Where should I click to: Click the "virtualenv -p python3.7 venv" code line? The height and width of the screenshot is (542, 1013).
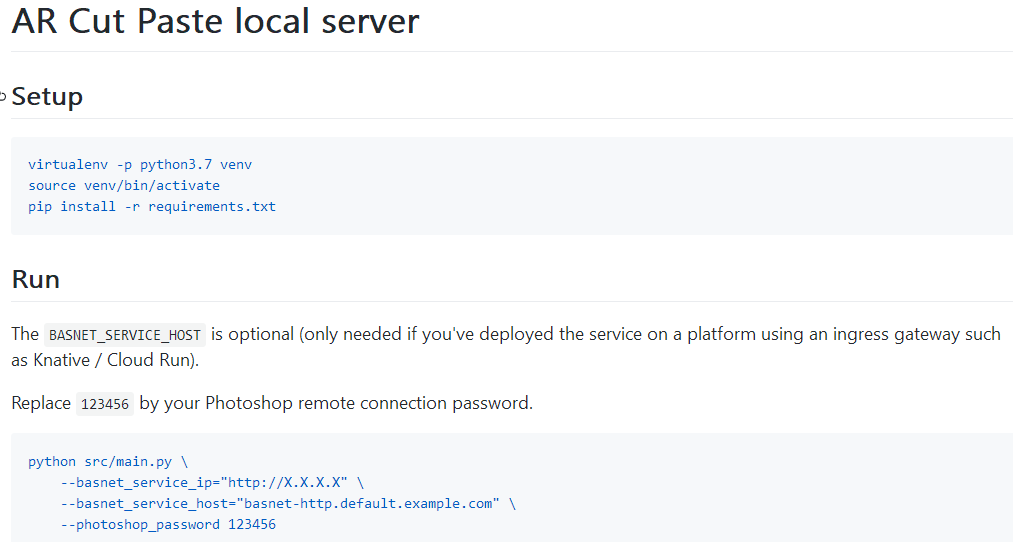(140, 164)
